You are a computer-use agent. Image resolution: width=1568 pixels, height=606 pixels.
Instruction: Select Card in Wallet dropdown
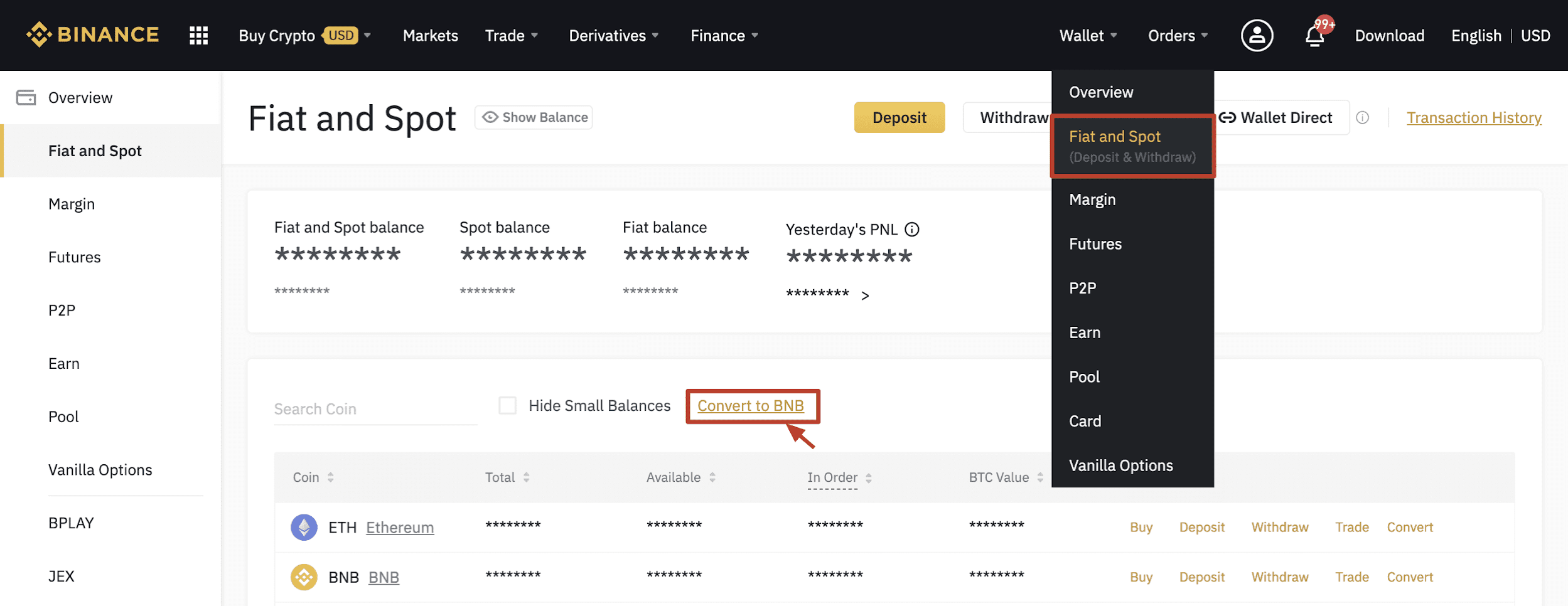coord(1132,421)
